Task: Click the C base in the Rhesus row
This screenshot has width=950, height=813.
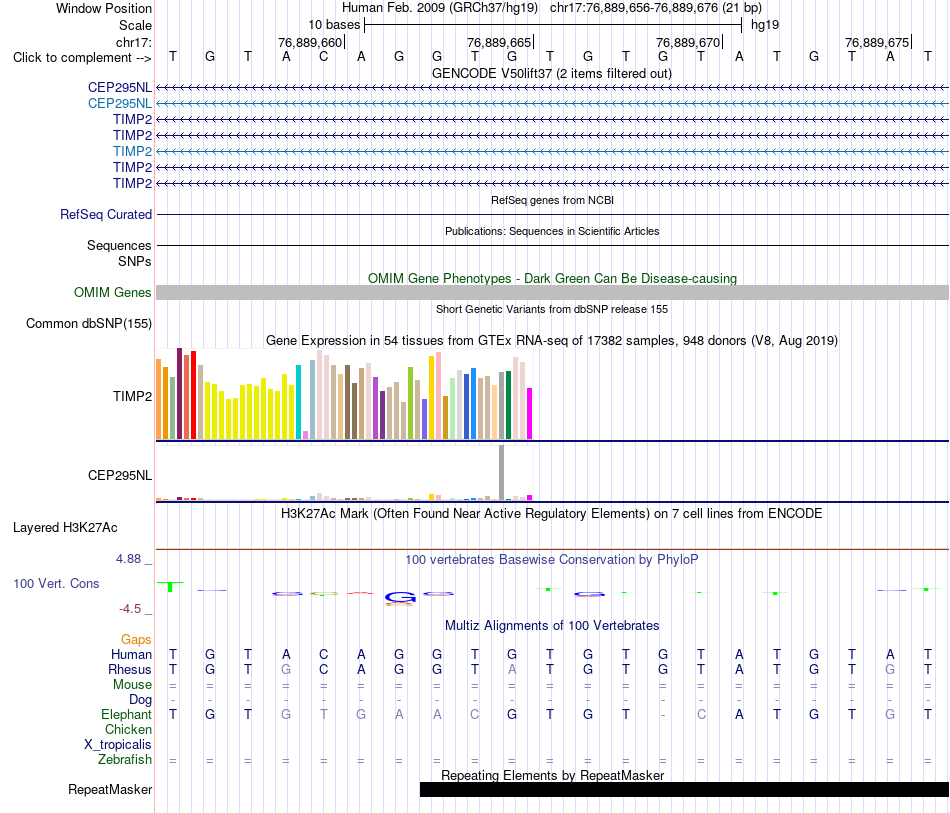Action: 324,669
